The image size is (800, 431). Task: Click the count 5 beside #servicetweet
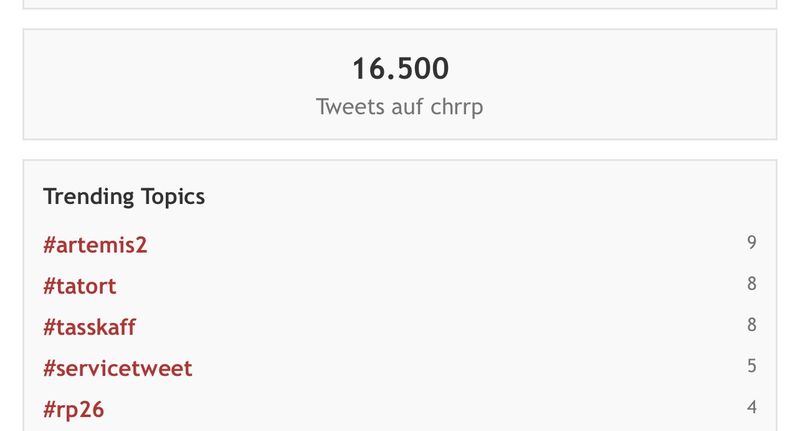pos(752,366)
